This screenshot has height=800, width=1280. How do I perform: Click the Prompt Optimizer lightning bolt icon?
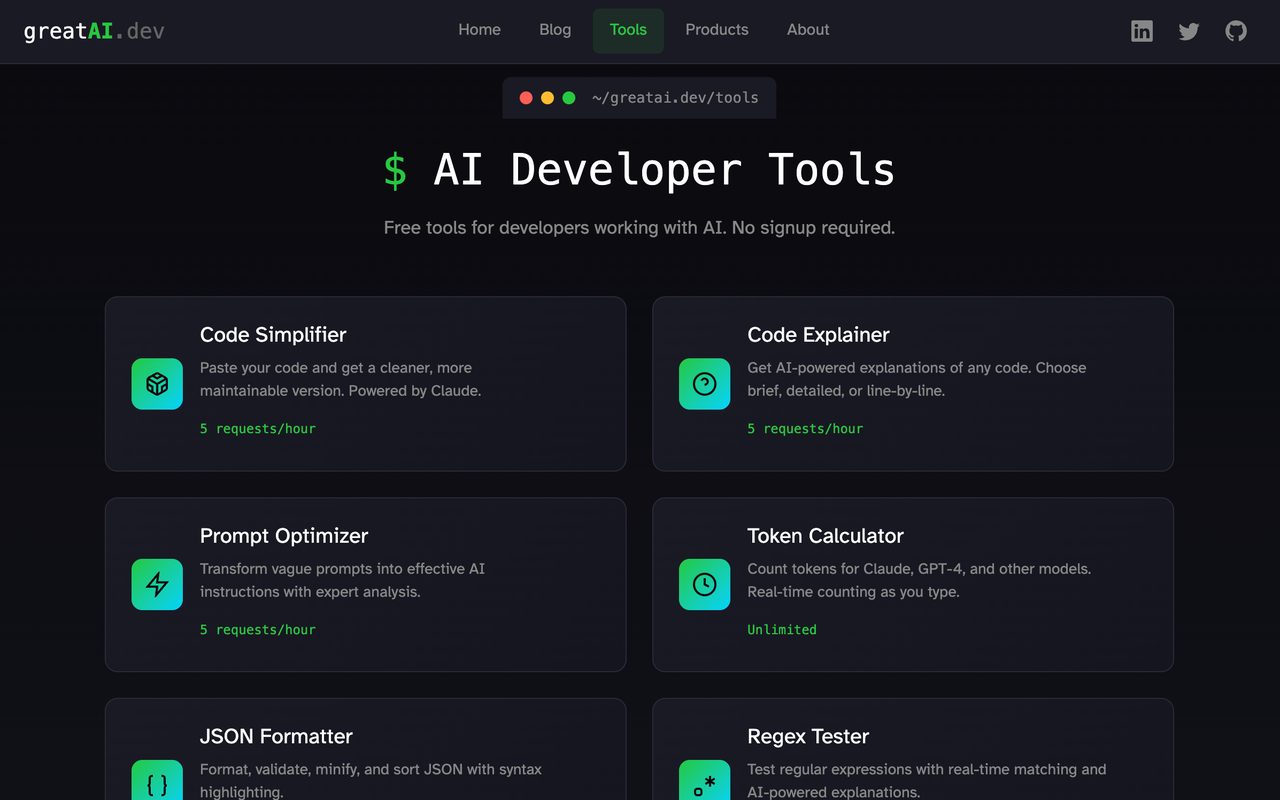tap(157, 585)
